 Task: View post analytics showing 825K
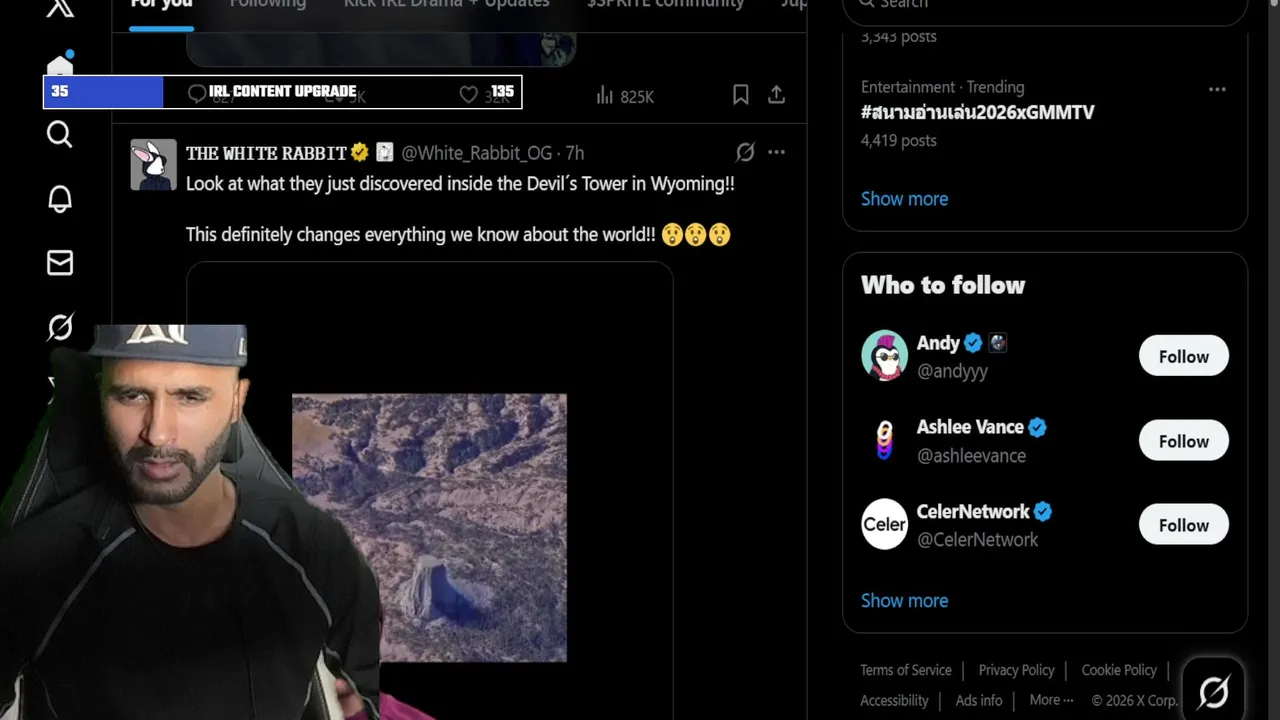tap(624, 96)
